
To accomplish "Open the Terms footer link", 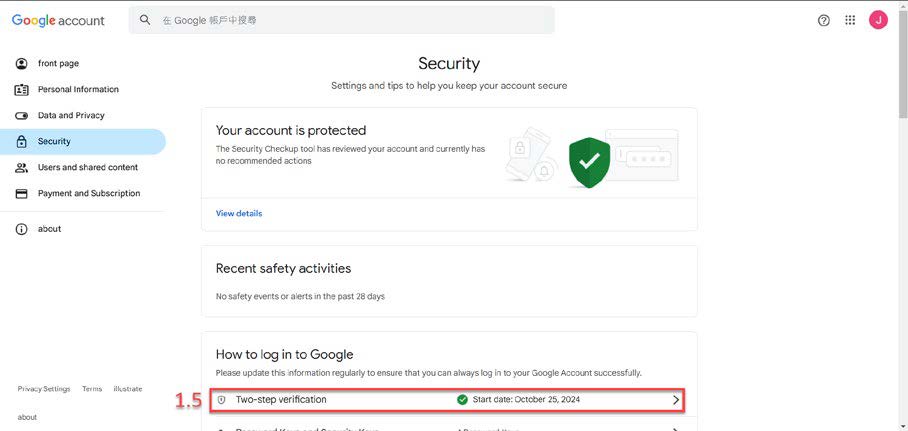I will (92, 389).
